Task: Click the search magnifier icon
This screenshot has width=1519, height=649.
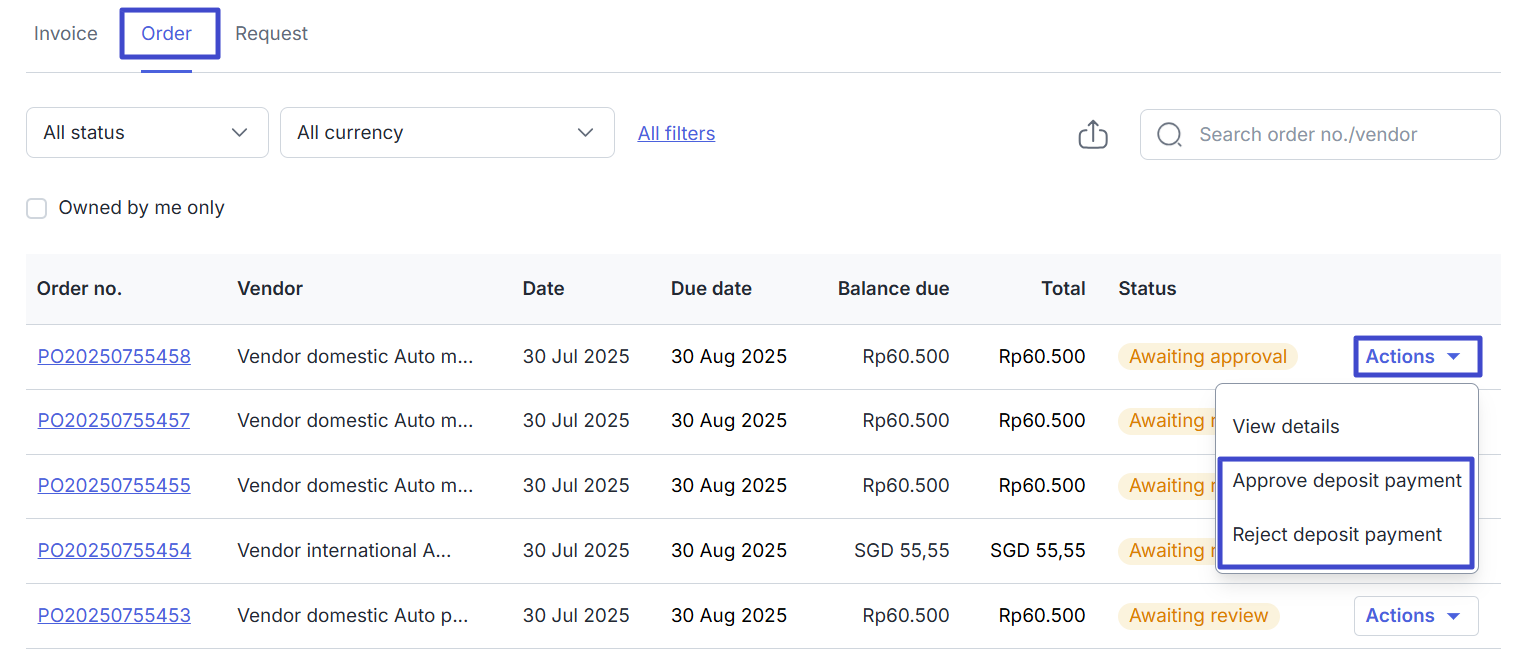Action: coord(1169,135)
